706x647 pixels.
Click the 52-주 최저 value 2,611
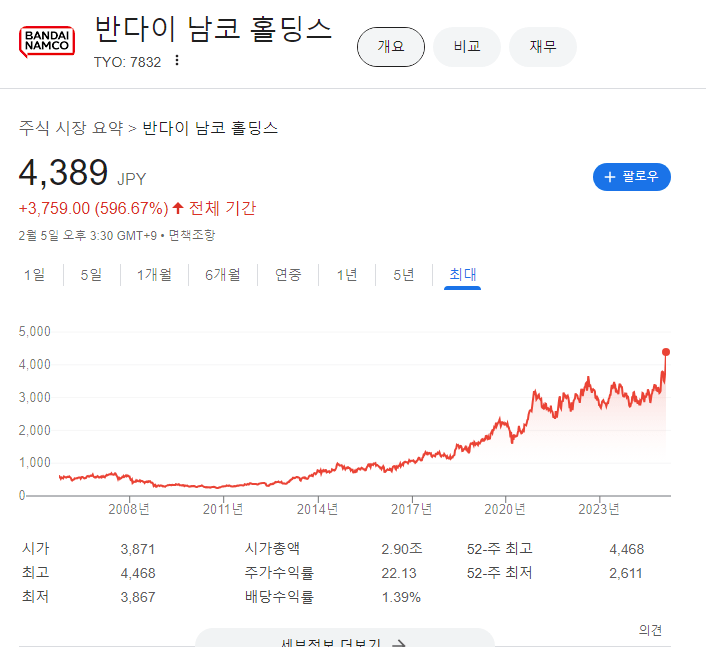625,573
